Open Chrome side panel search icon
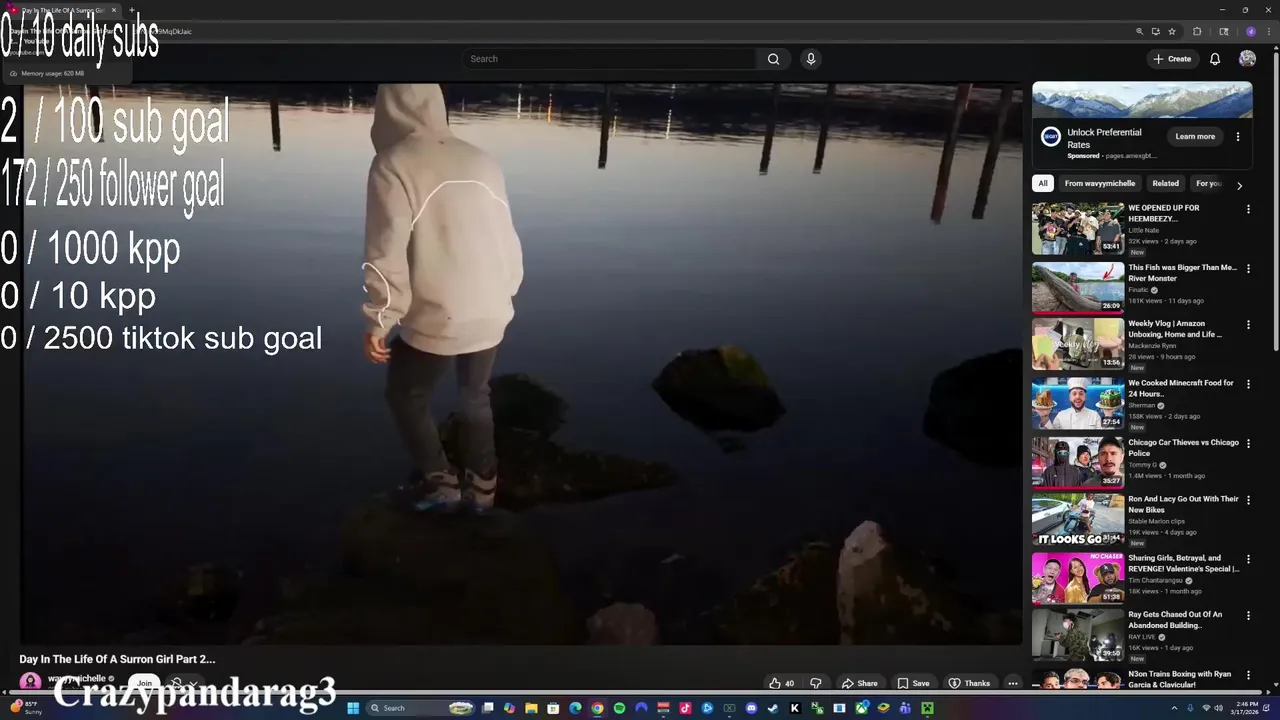This screenshot has width=1280, height=720. coord(1223,31)
